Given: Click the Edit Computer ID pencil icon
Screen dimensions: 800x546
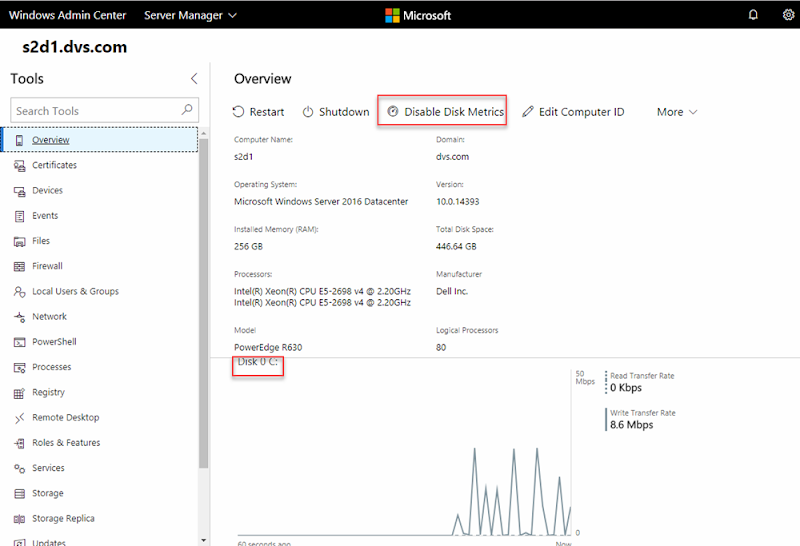Looking at the screenshot, I should coord(528,111).
